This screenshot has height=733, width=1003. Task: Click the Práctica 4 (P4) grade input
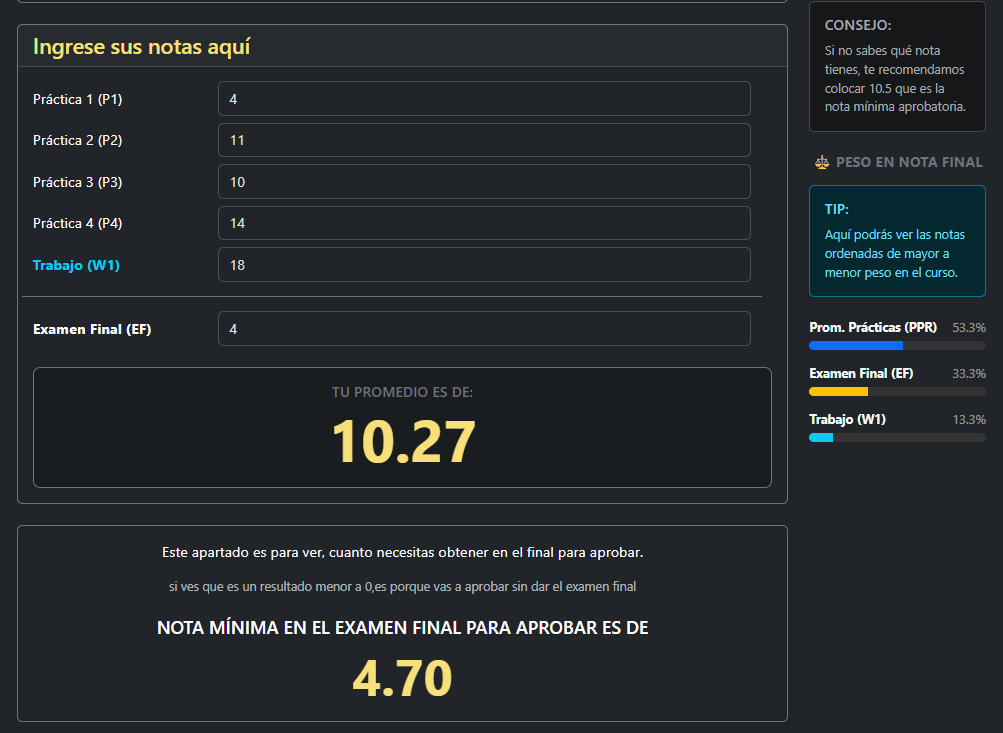tap(484, 223)
